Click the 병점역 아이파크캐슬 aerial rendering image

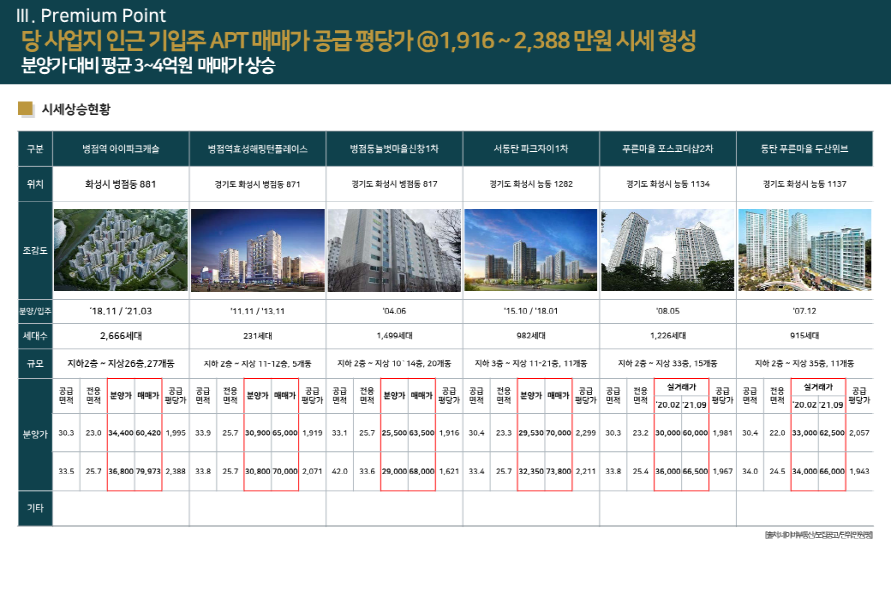click(x=120, y=249)
